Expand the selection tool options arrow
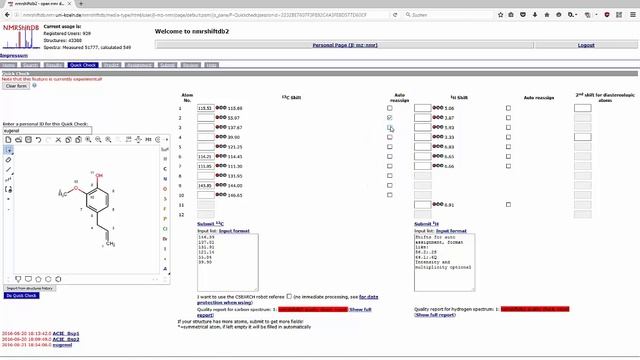Viewport: 640px width, 360px height. pyautogui.click(x=12, y=154)
